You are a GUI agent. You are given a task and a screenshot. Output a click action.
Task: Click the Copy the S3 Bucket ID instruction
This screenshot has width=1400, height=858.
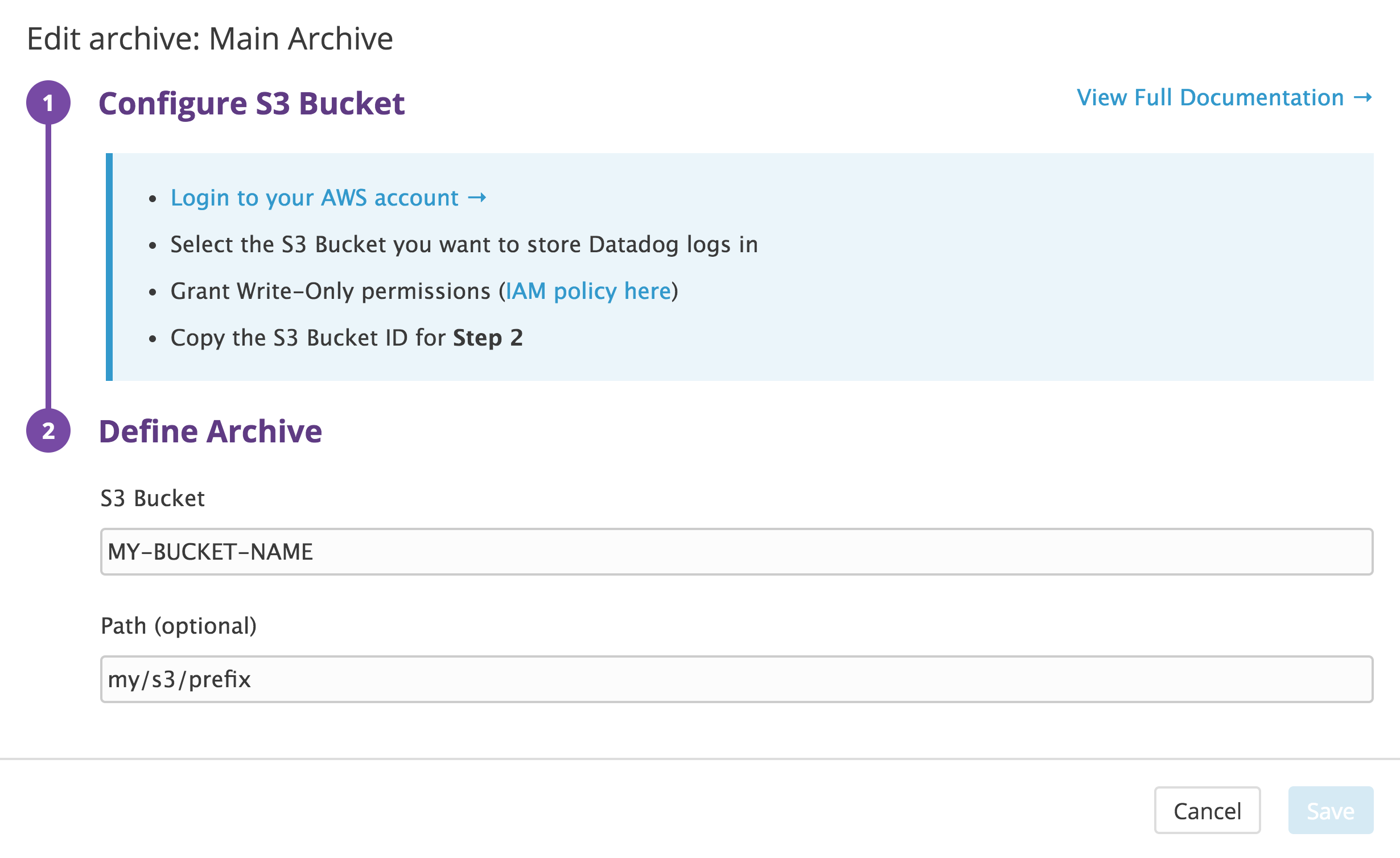click(x=346, y=338)
